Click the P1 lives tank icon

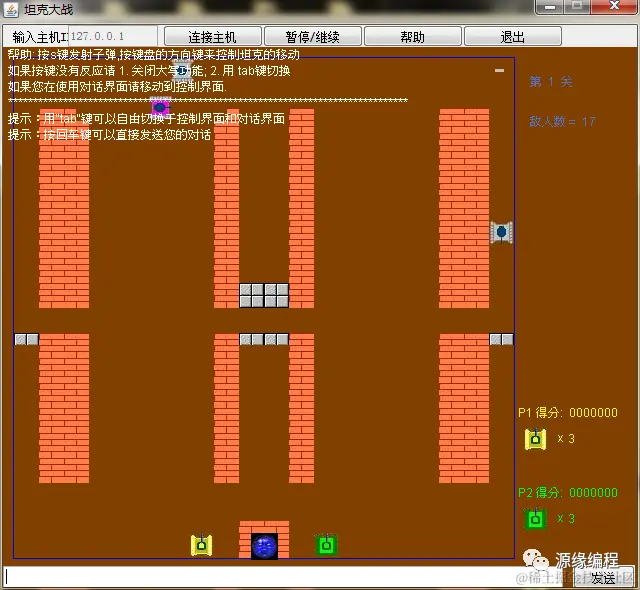(x=535, y=439)
